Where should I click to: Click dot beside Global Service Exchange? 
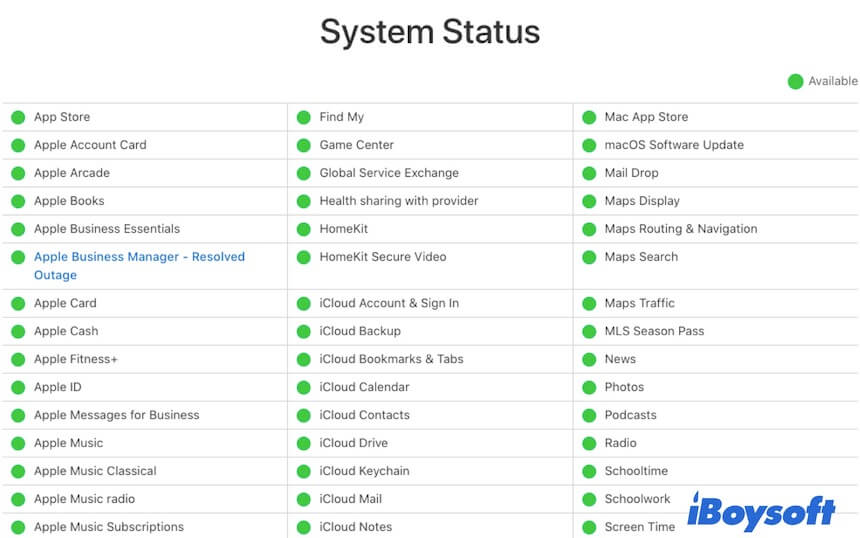(x=304, y=173)
